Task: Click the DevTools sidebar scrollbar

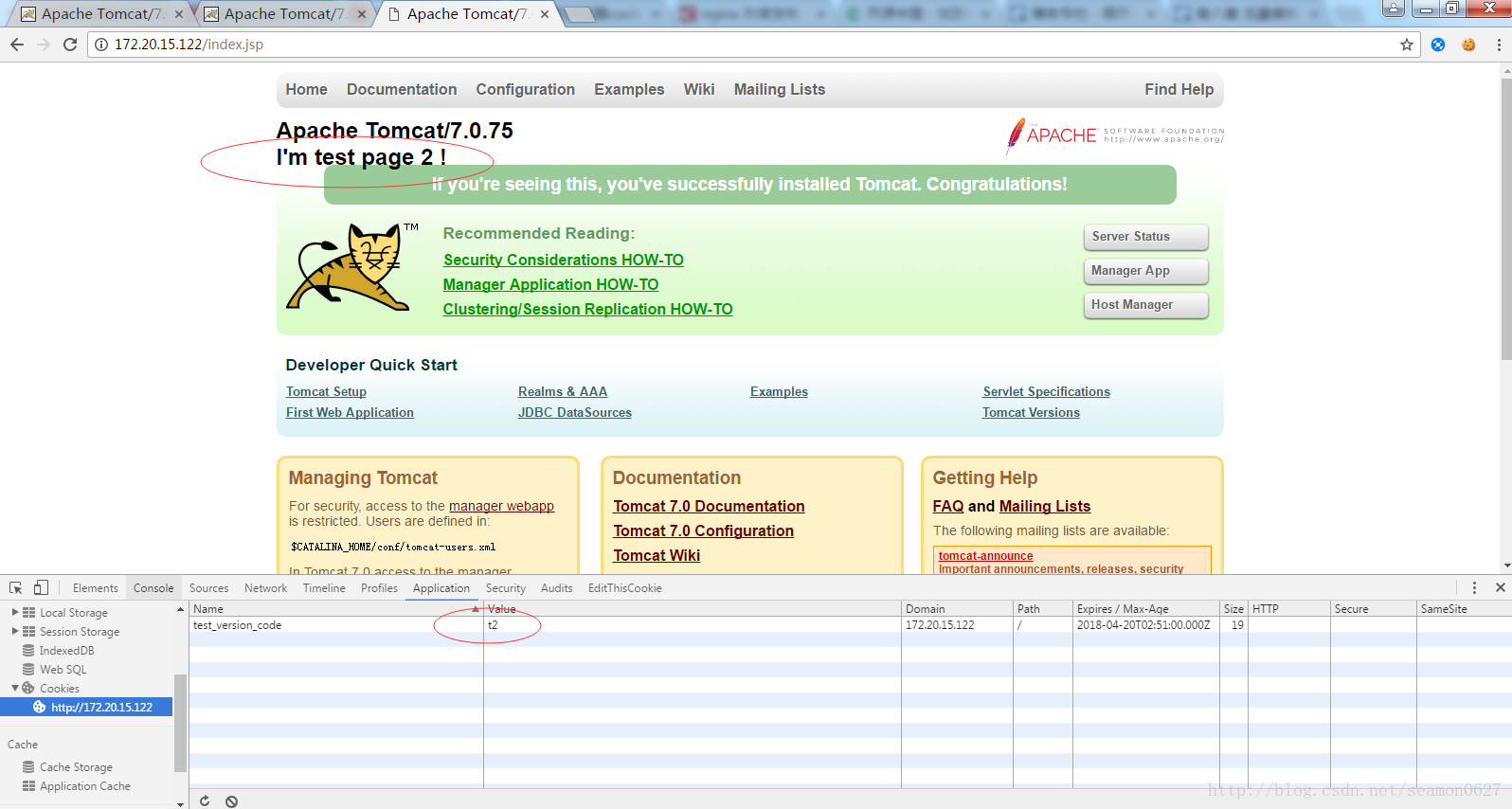Action: tap(180, 722)
